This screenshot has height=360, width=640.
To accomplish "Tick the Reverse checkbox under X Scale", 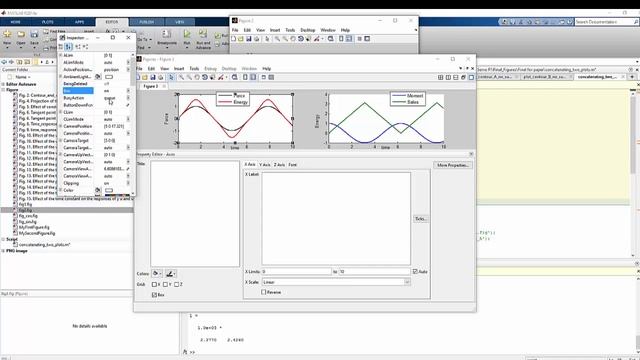I will pyautogui.click(x=264, y=292).
